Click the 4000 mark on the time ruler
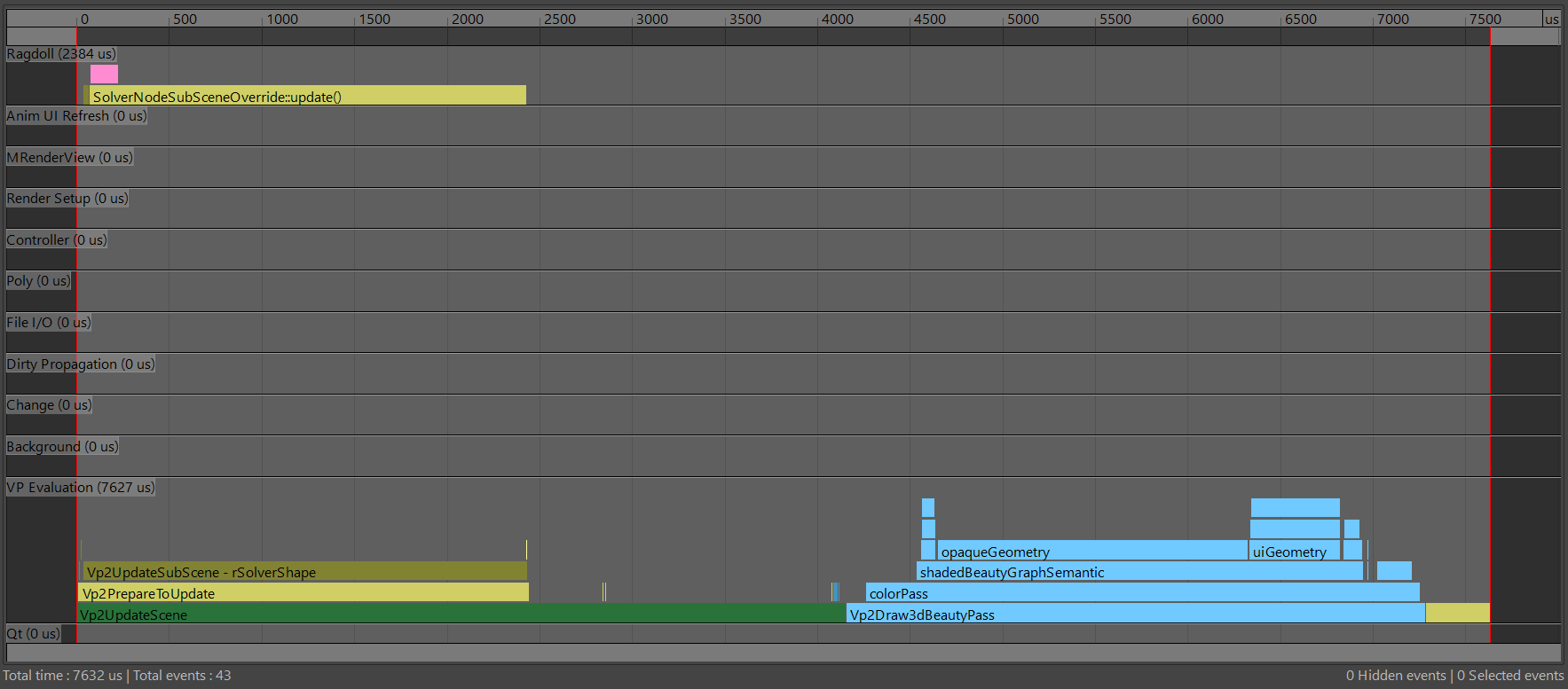The width and height of the screenshot is (1568, 689). point(837,19)
